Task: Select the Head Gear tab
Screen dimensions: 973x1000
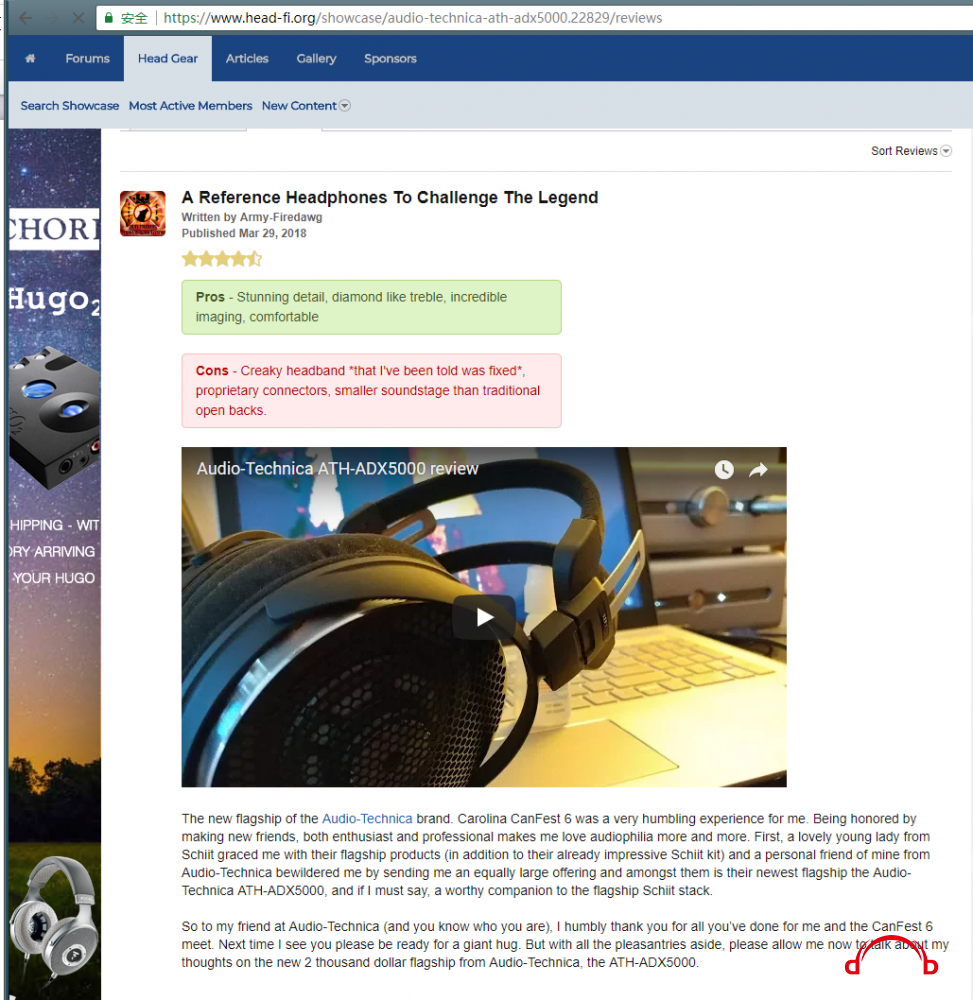Action: pos(168,59)
